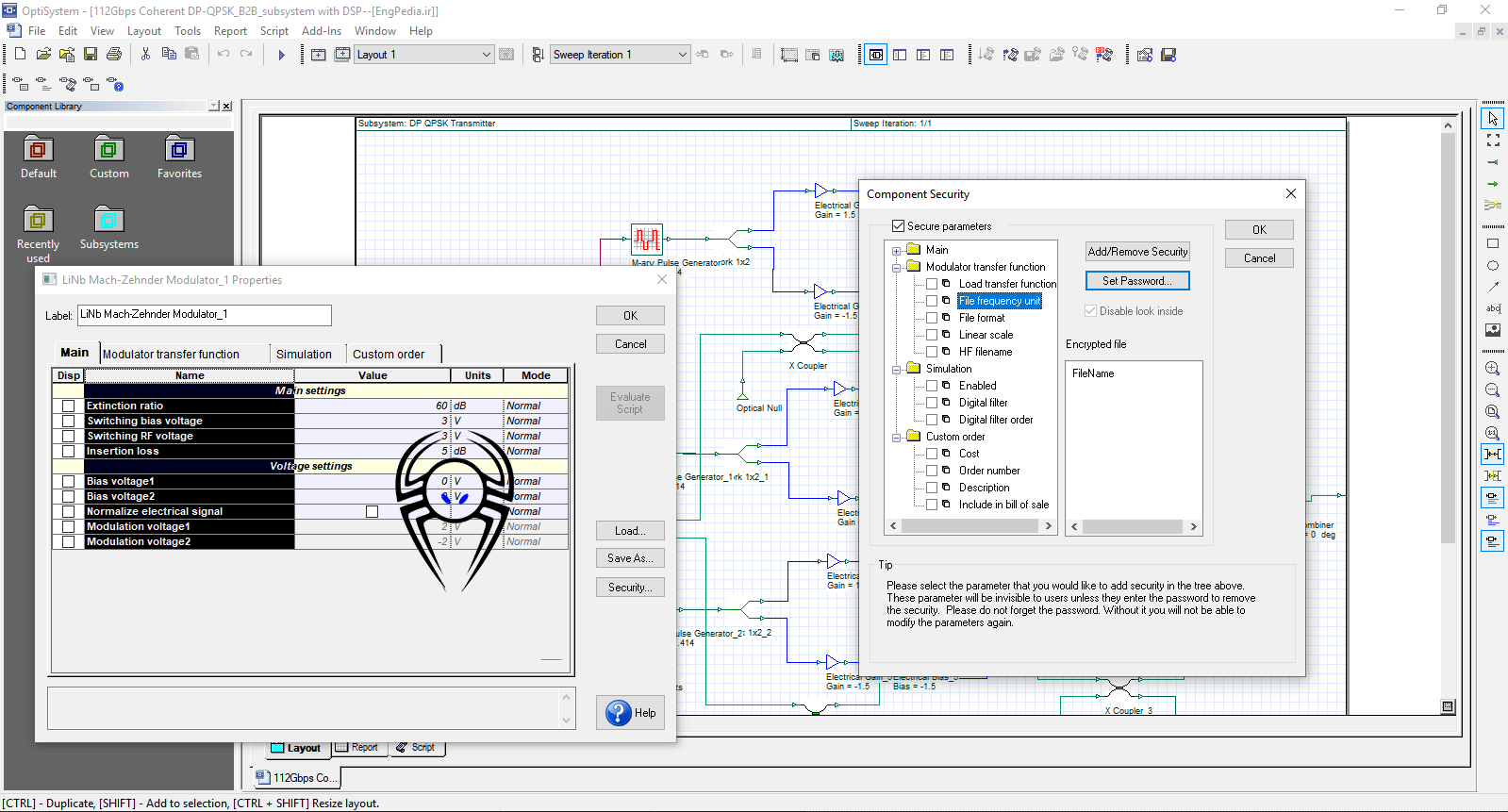The width and height of the screenshot is (1508, 812).
Task: Open the File menu
Action: pos(37,31)
